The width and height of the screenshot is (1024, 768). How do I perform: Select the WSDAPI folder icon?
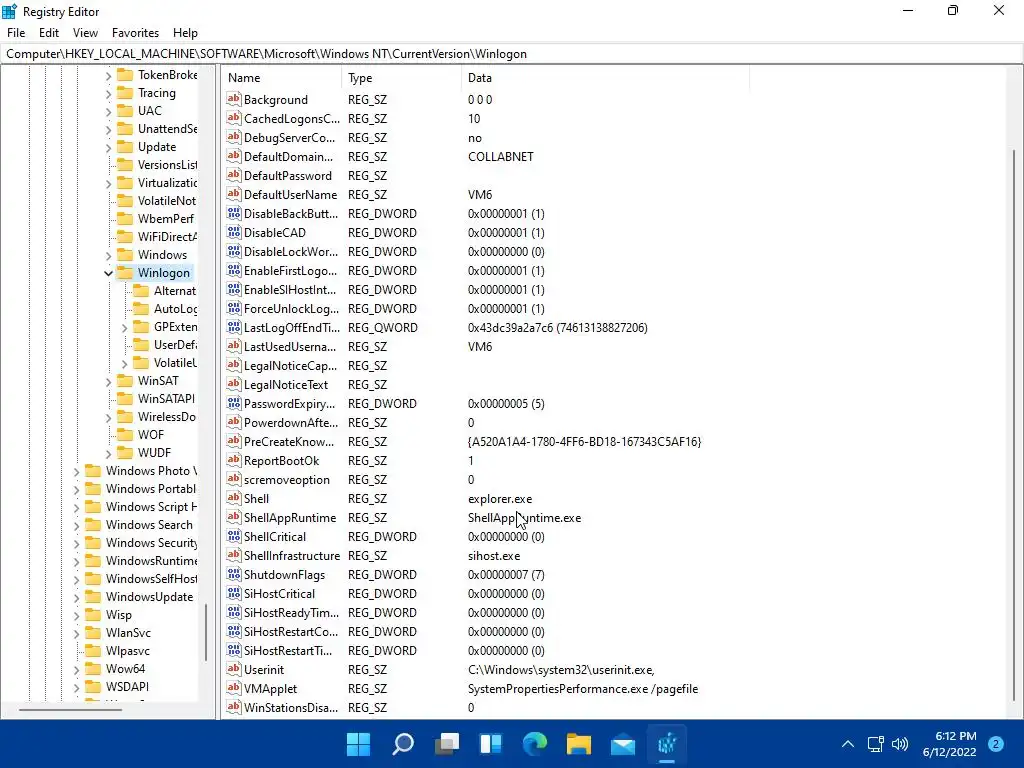click(93, 686)
